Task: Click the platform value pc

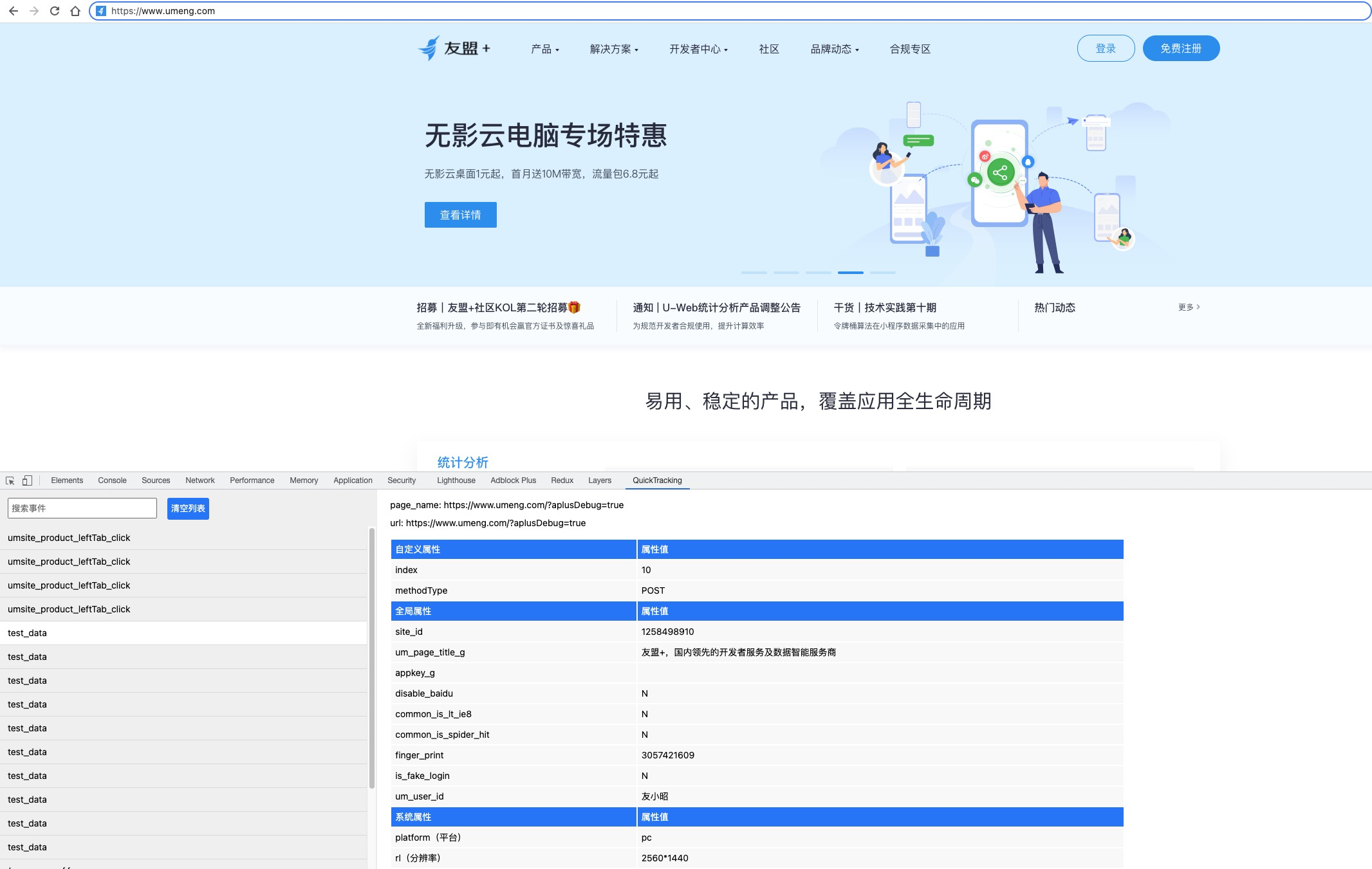Action: click(647, 837)
